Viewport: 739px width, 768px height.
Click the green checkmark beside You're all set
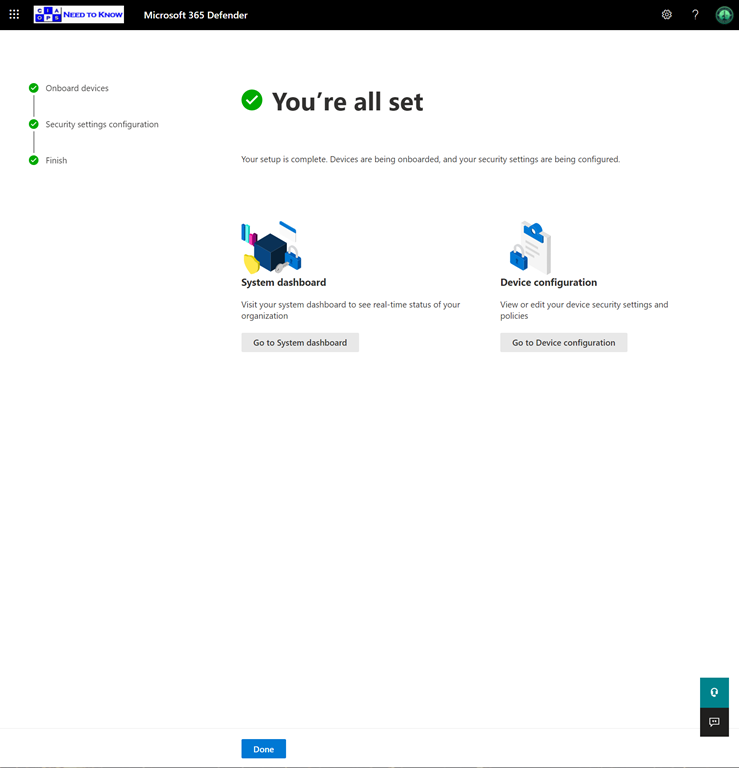coord(252,100)
